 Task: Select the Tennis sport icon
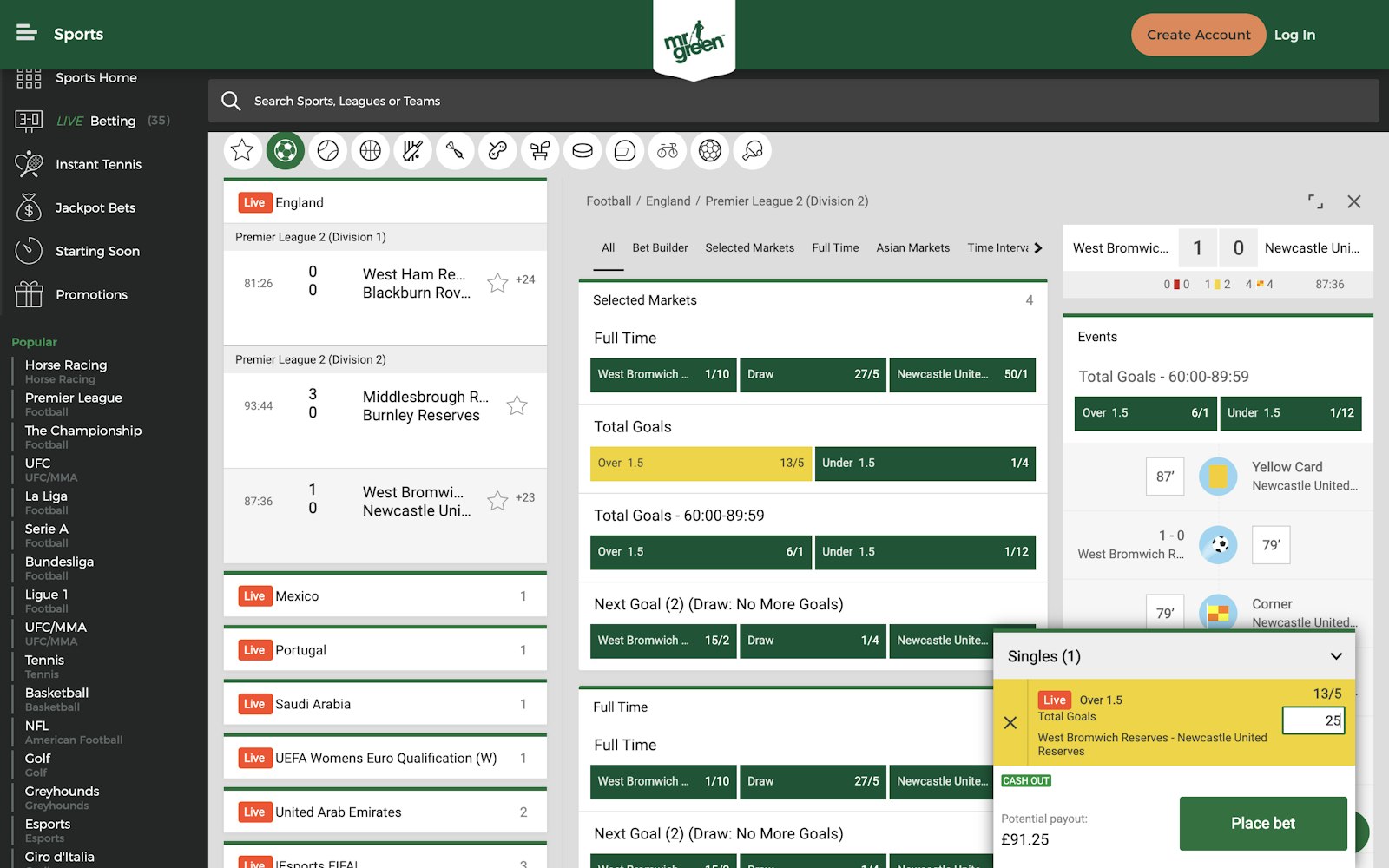[x=327, y=150]
